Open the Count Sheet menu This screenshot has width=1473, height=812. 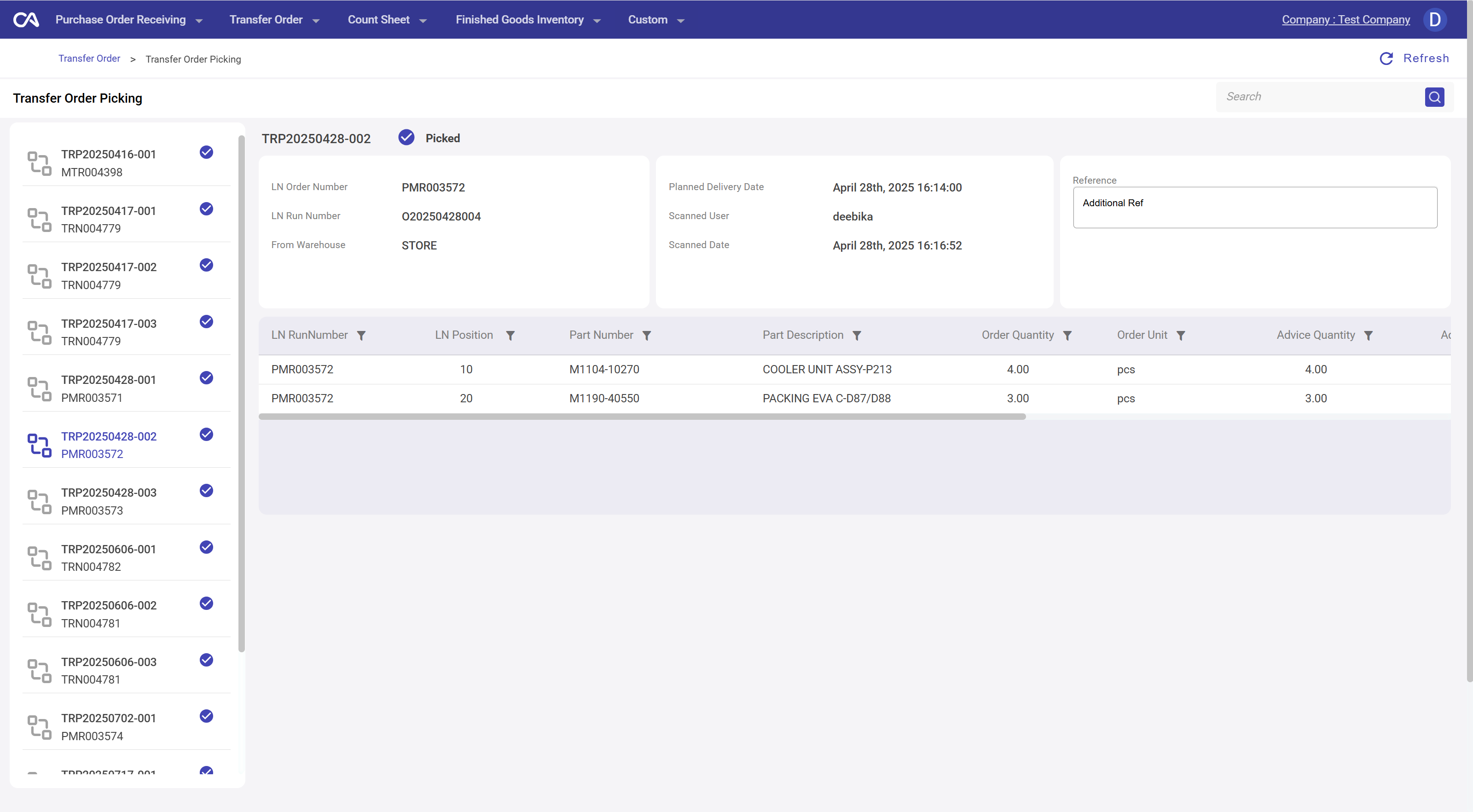tap(378, 19)
